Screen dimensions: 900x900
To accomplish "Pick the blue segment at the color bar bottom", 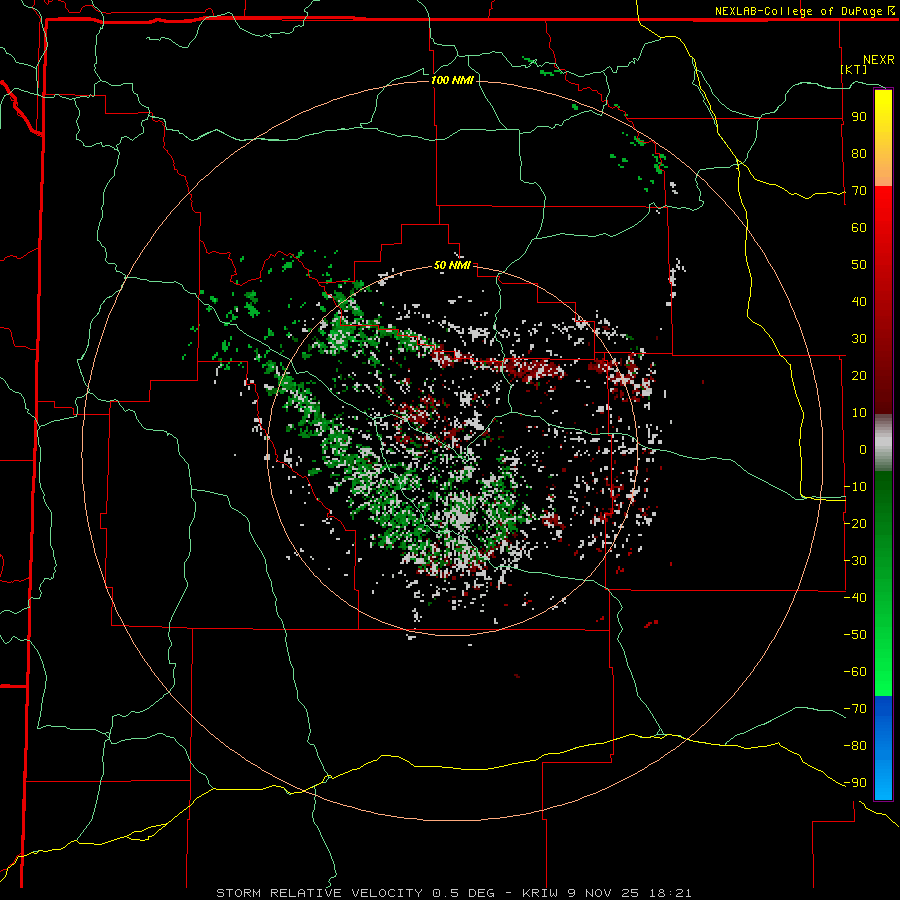I will pyautogui.click(x=883, y=747).
